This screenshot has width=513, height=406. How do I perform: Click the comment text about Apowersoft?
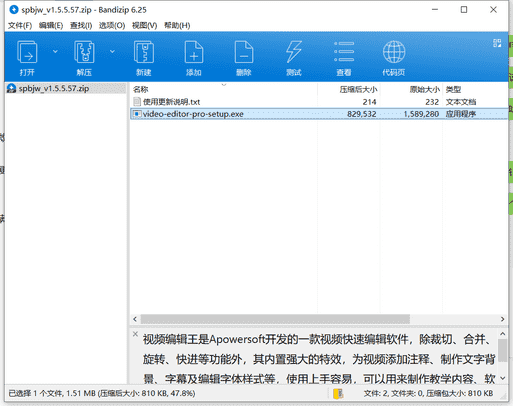319,359
